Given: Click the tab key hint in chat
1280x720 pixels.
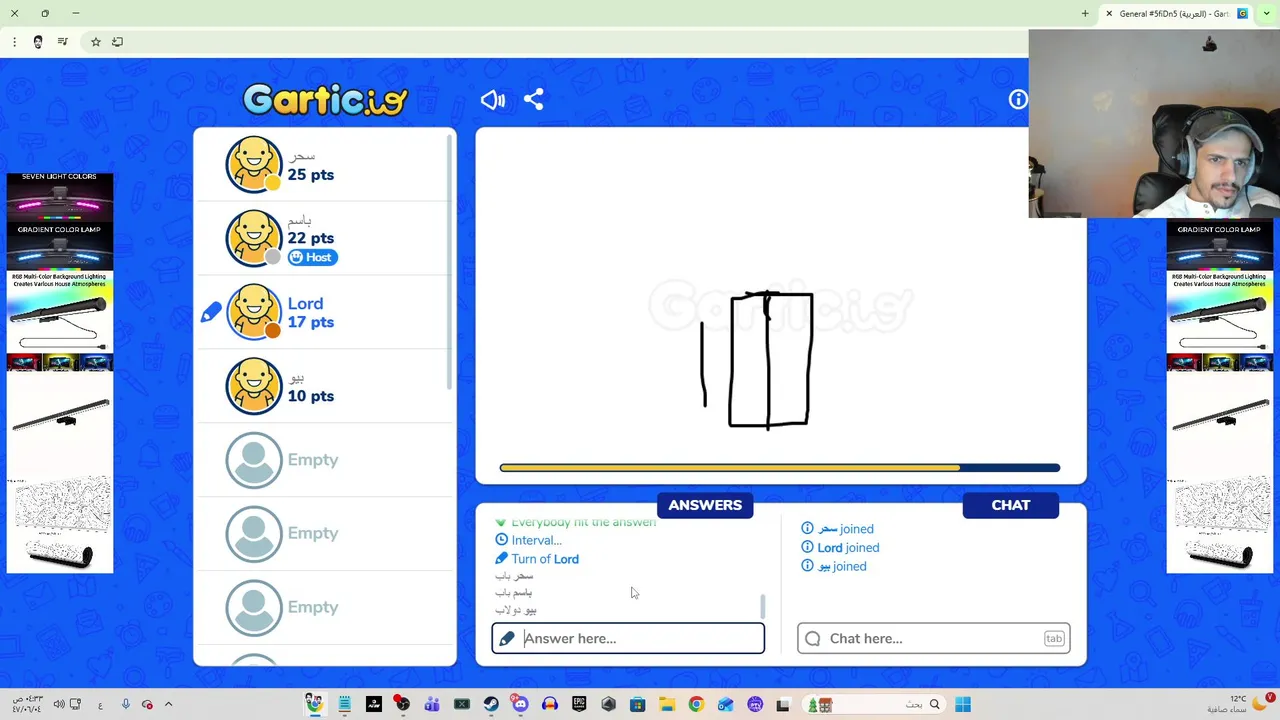Looking at the screenshot, I should click(1054, 638).
